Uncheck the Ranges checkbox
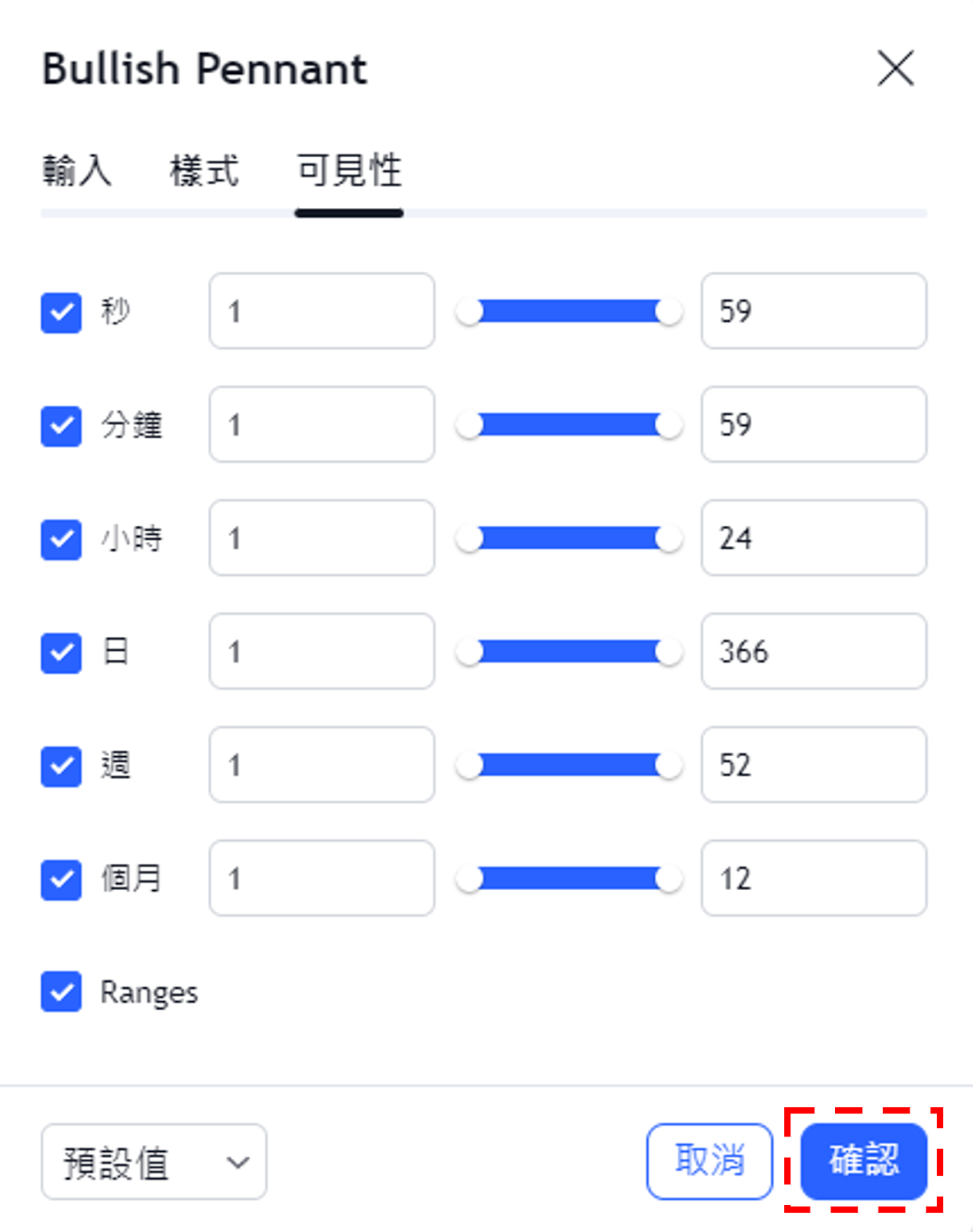 (61, 992)
